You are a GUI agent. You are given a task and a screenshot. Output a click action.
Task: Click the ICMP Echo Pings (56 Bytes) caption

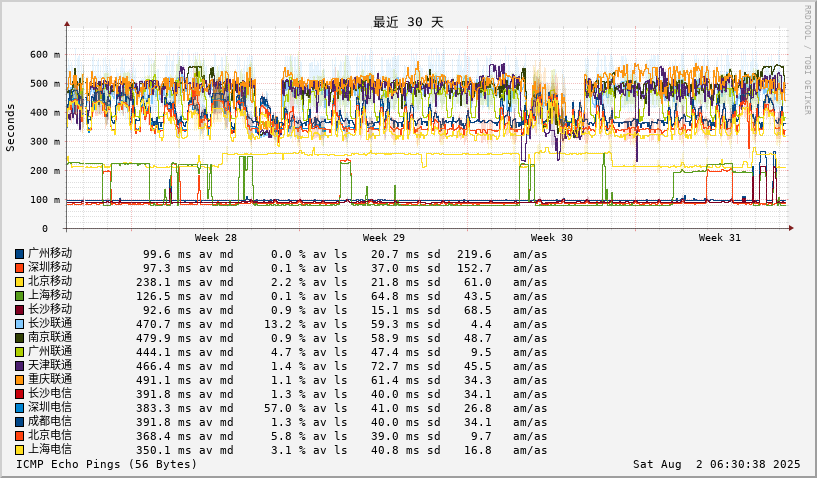coord(107,464)
